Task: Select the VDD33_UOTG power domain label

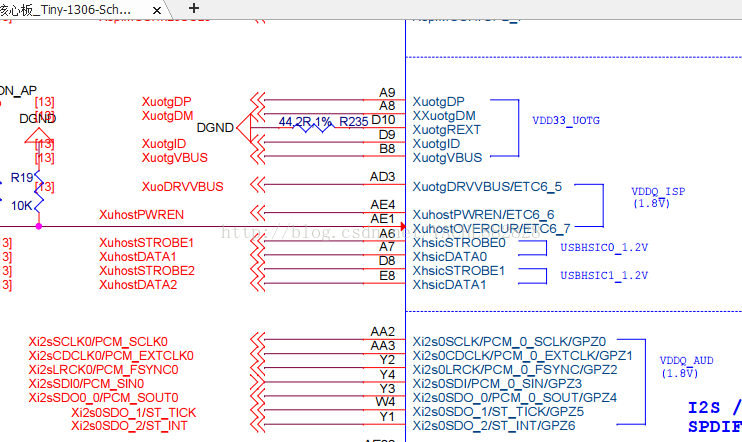Action: point(566,121)
